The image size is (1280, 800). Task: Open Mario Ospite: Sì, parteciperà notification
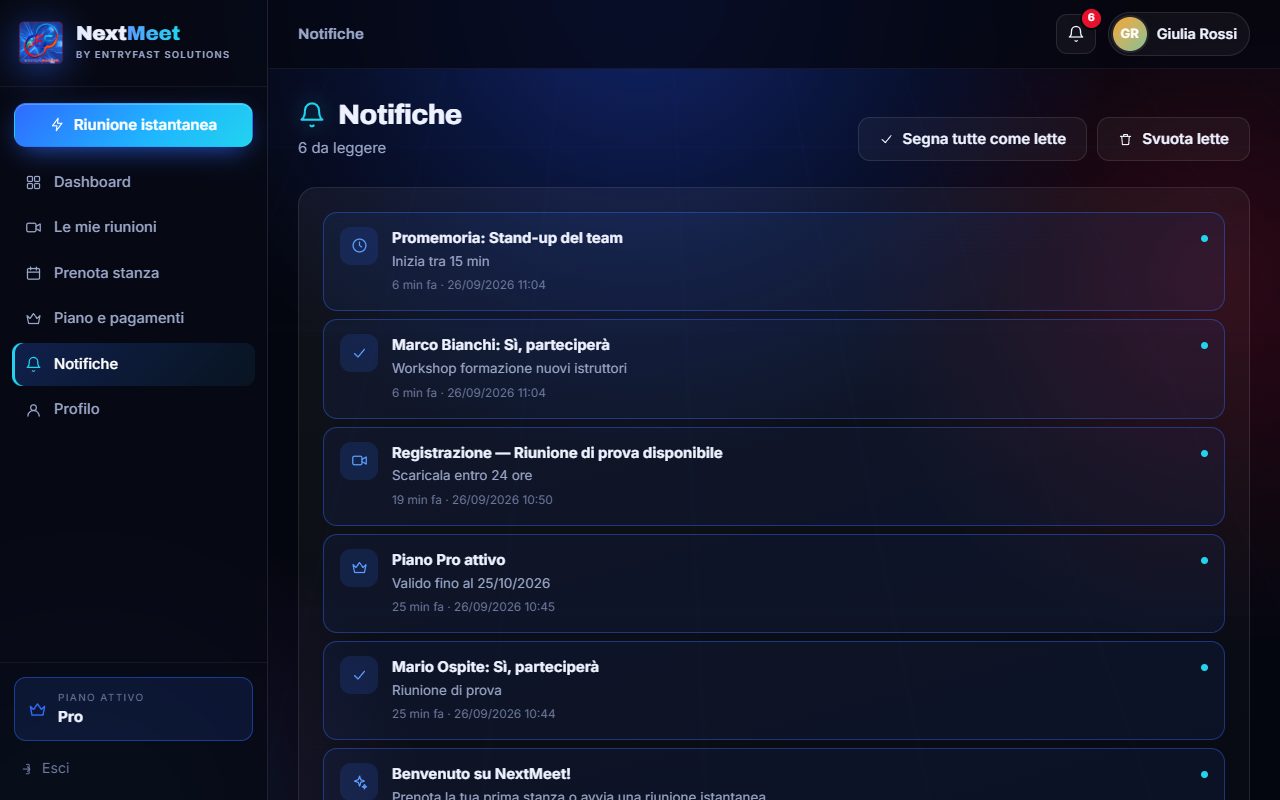pyautogui.click(x=773, y=690)
